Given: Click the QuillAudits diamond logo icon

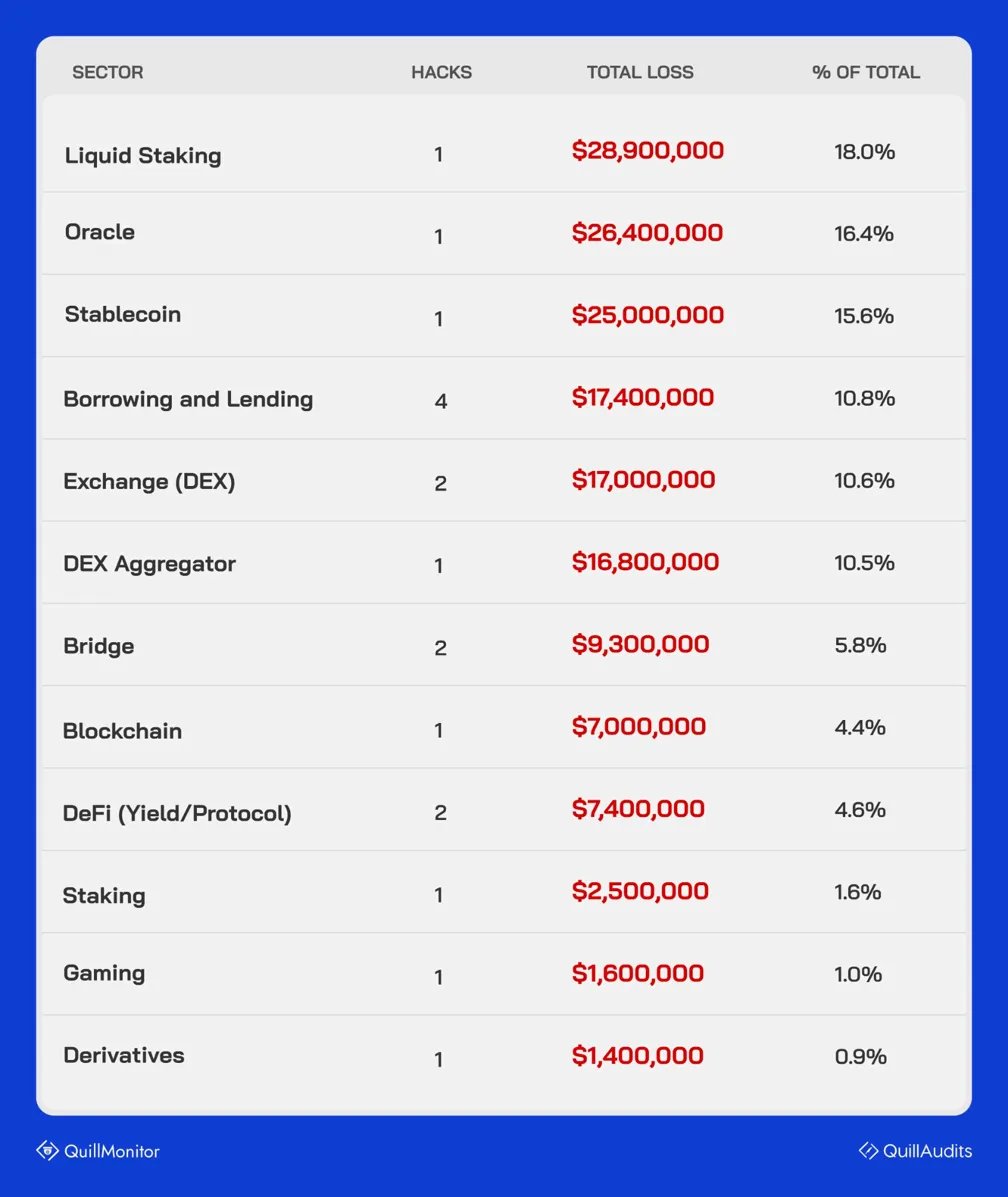Looking at the screenshot, I should pyautogui.click(x=868, y=1150).
